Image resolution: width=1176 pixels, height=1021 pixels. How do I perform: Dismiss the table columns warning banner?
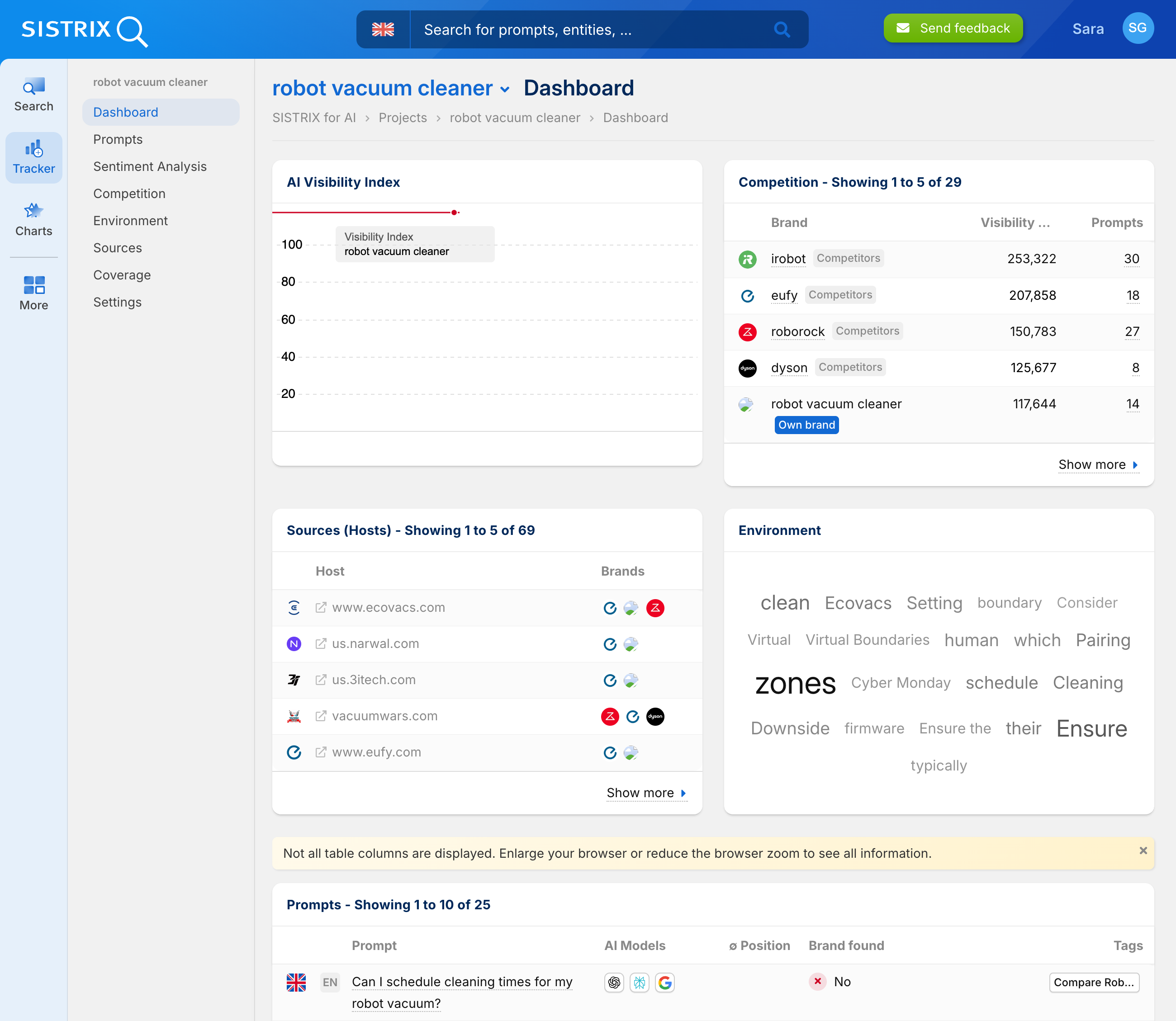(1143, 851)
